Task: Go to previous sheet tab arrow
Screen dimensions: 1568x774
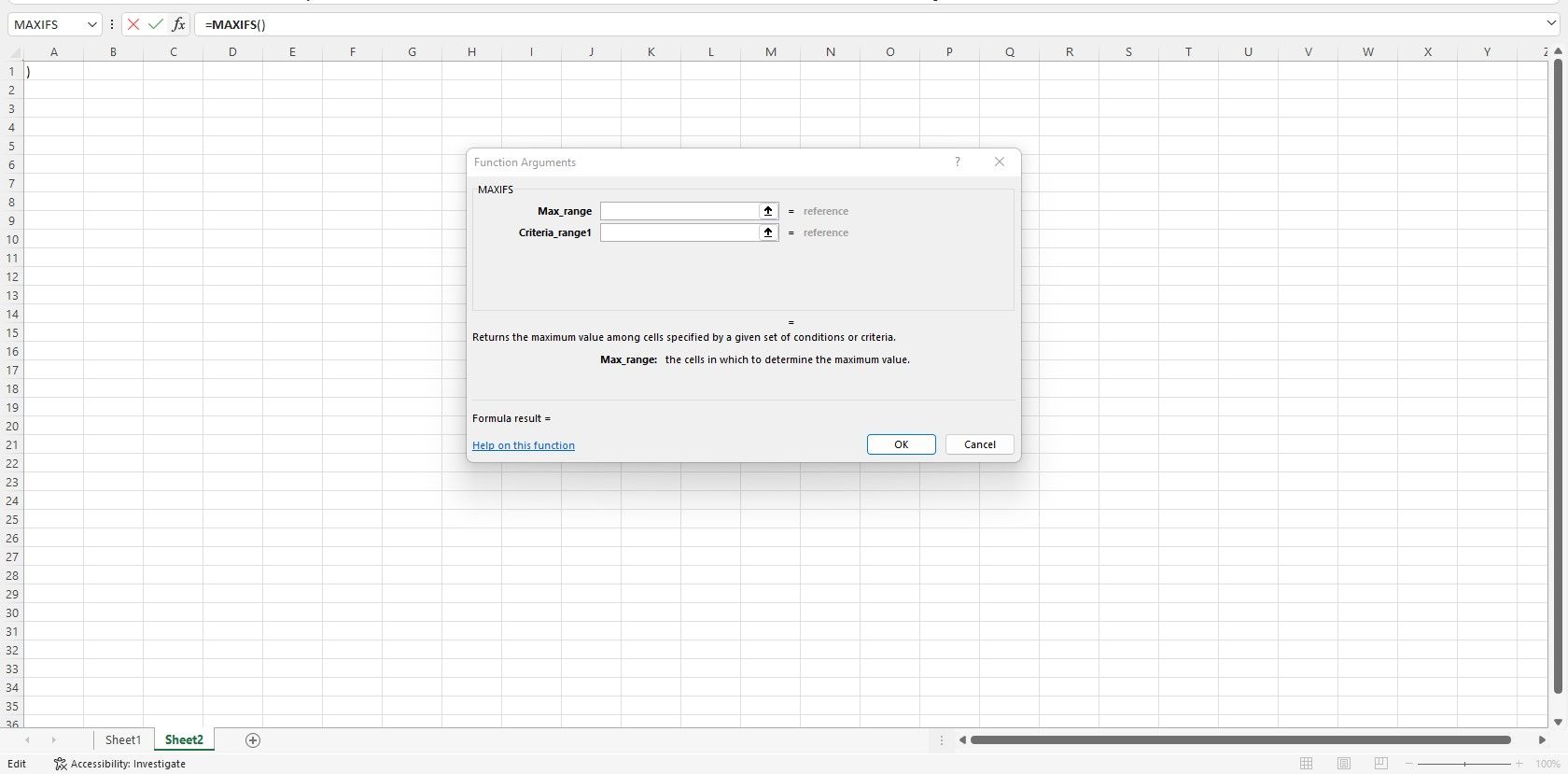Action: tap(27, 740)
